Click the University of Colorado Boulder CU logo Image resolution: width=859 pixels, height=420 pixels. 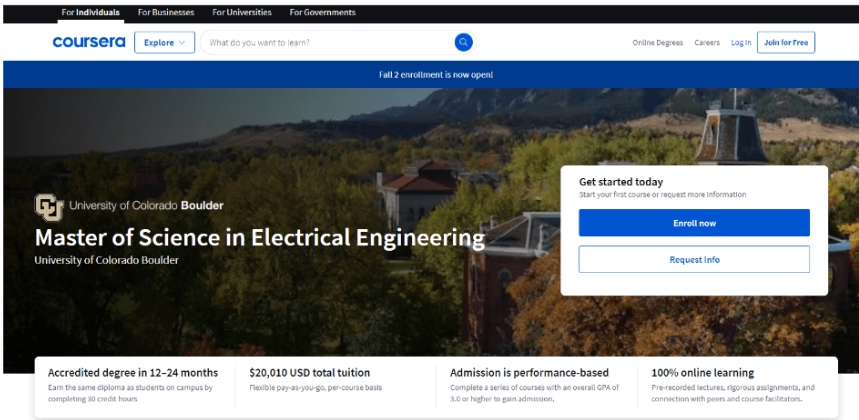[x=49, y=207]
